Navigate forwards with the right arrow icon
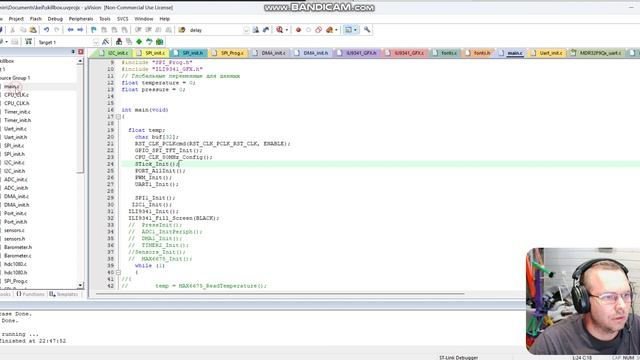640x360 pixels. (x=80, y=30)
